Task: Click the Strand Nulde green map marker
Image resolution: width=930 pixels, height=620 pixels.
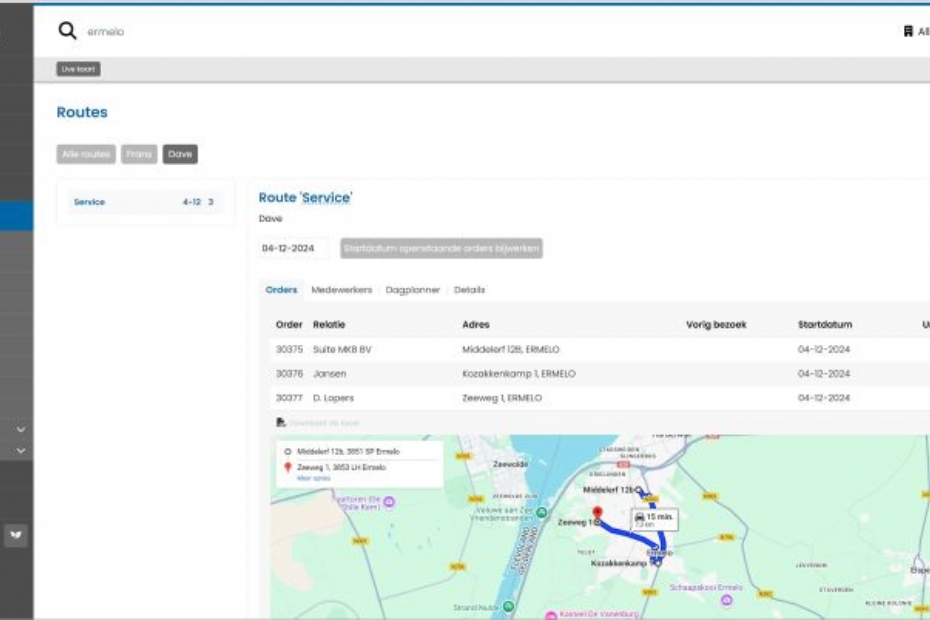Action: click(509, 606)
